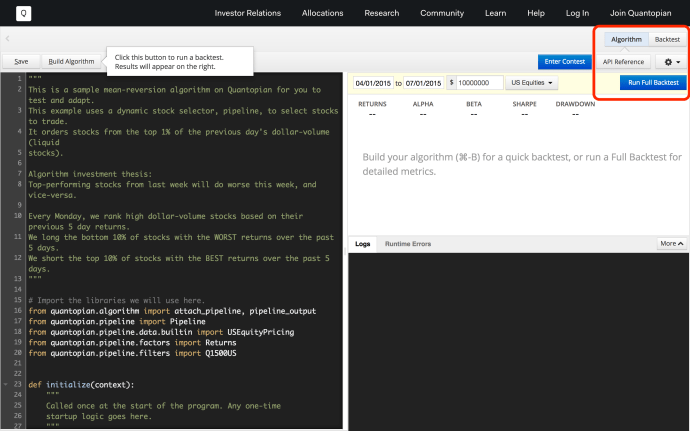Click the back arrow chevron
Image resolution: width=690 pixels, height=431 pixels.
[x=7, y=39]
